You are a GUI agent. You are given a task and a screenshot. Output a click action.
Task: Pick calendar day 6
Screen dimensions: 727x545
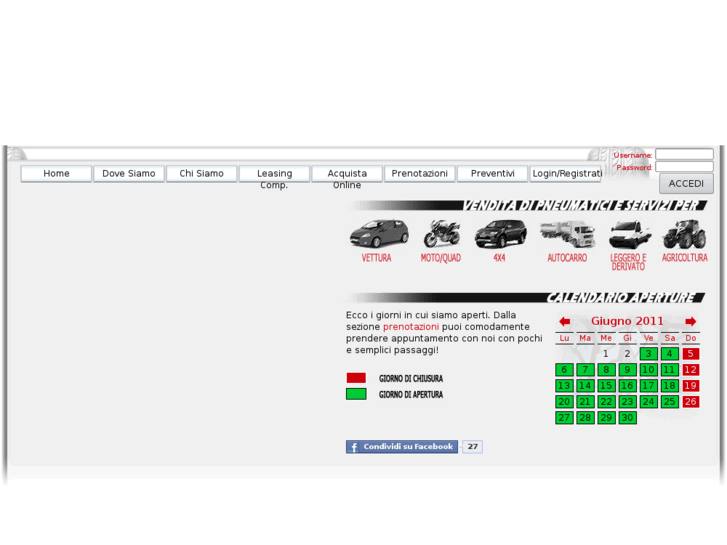coord(564,370)
